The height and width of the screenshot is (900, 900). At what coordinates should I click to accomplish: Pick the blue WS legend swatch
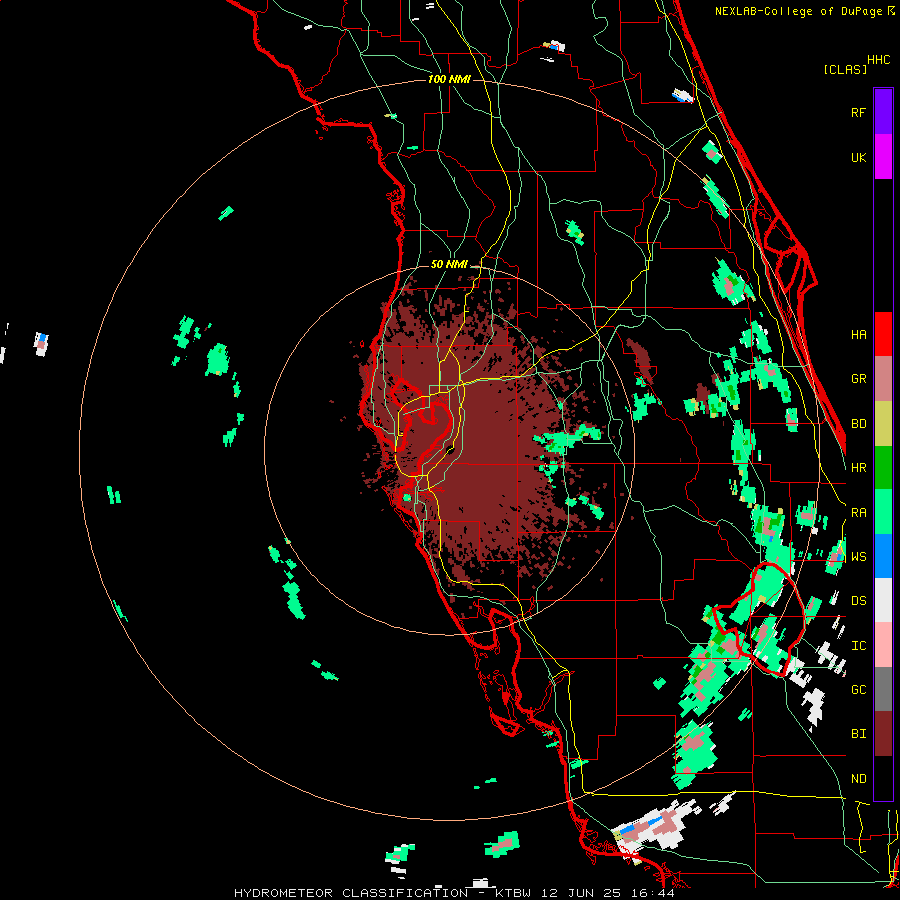[883, 556]
